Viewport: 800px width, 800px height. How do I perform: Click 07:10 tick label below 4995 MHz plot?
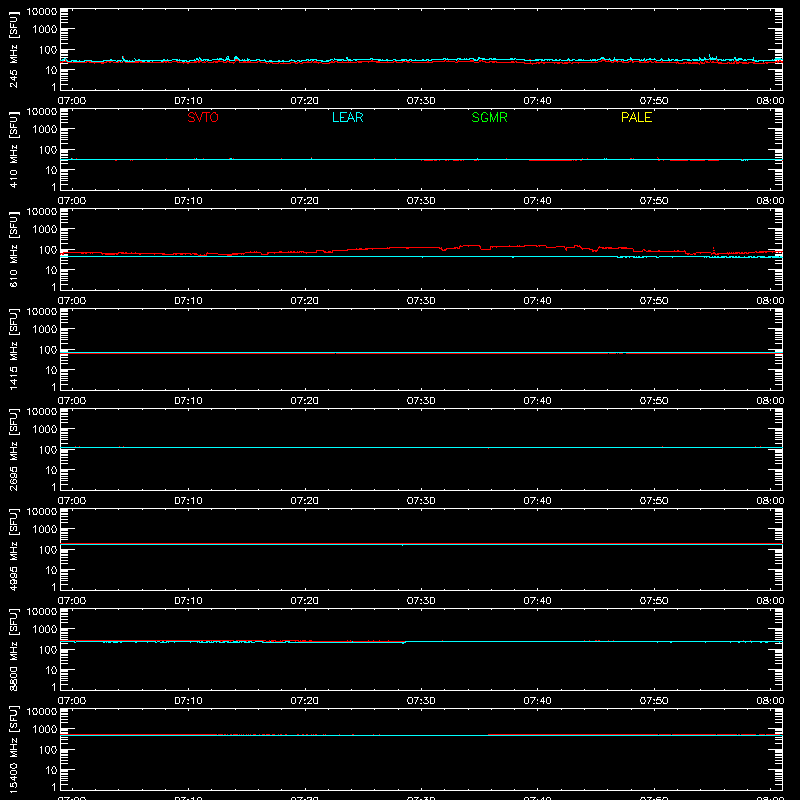pyautogui.click(x=188, y=601)
